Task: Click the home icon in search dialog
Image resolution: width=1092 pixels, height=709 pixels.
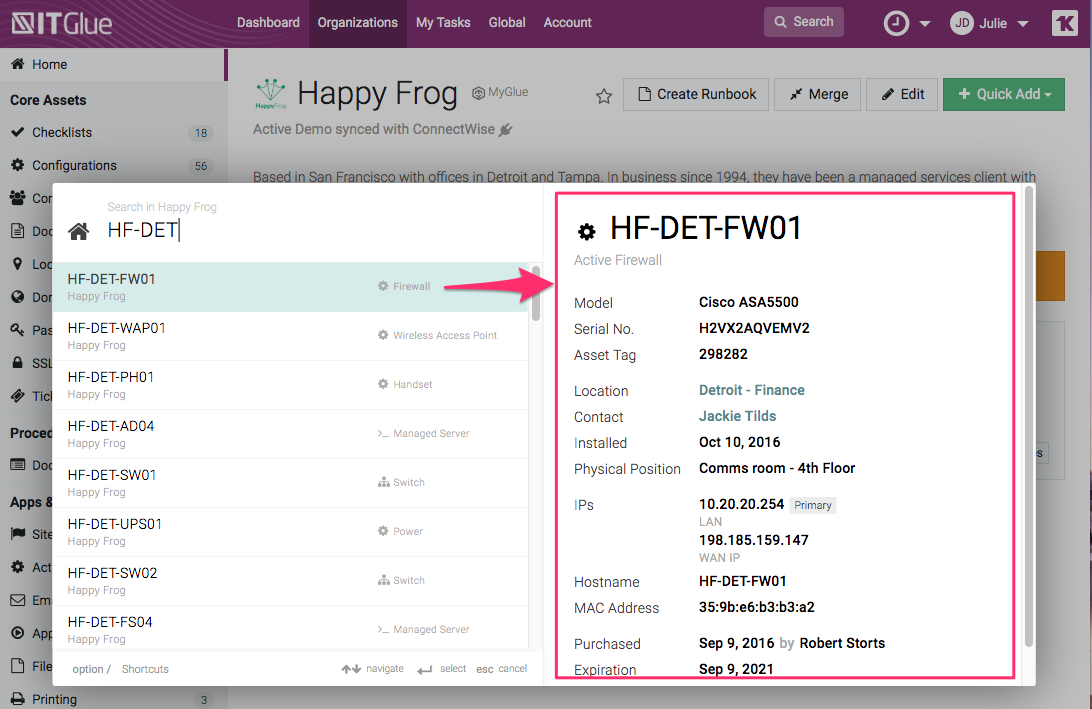Action: (x=79, y=231)
